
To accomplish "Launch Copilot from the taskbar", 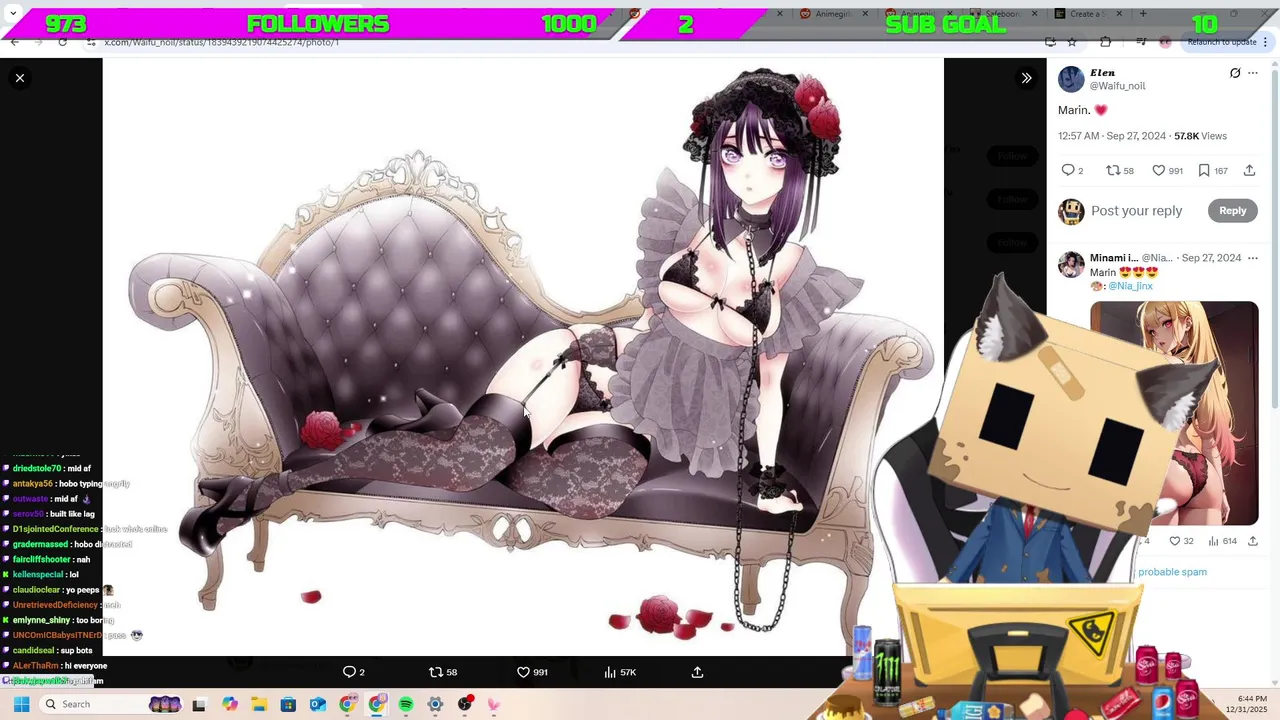I will tap(230, 704).
